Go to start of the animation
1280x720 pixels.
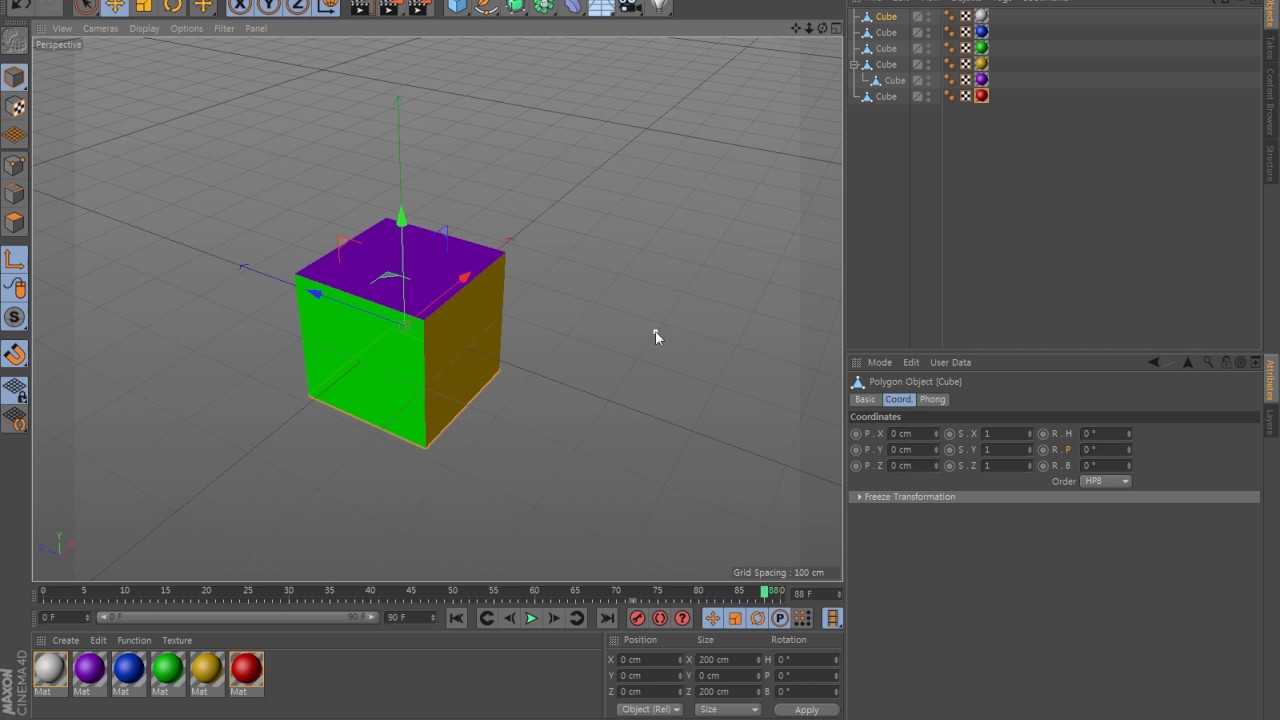pyautogui.click(x=456, y=618)
